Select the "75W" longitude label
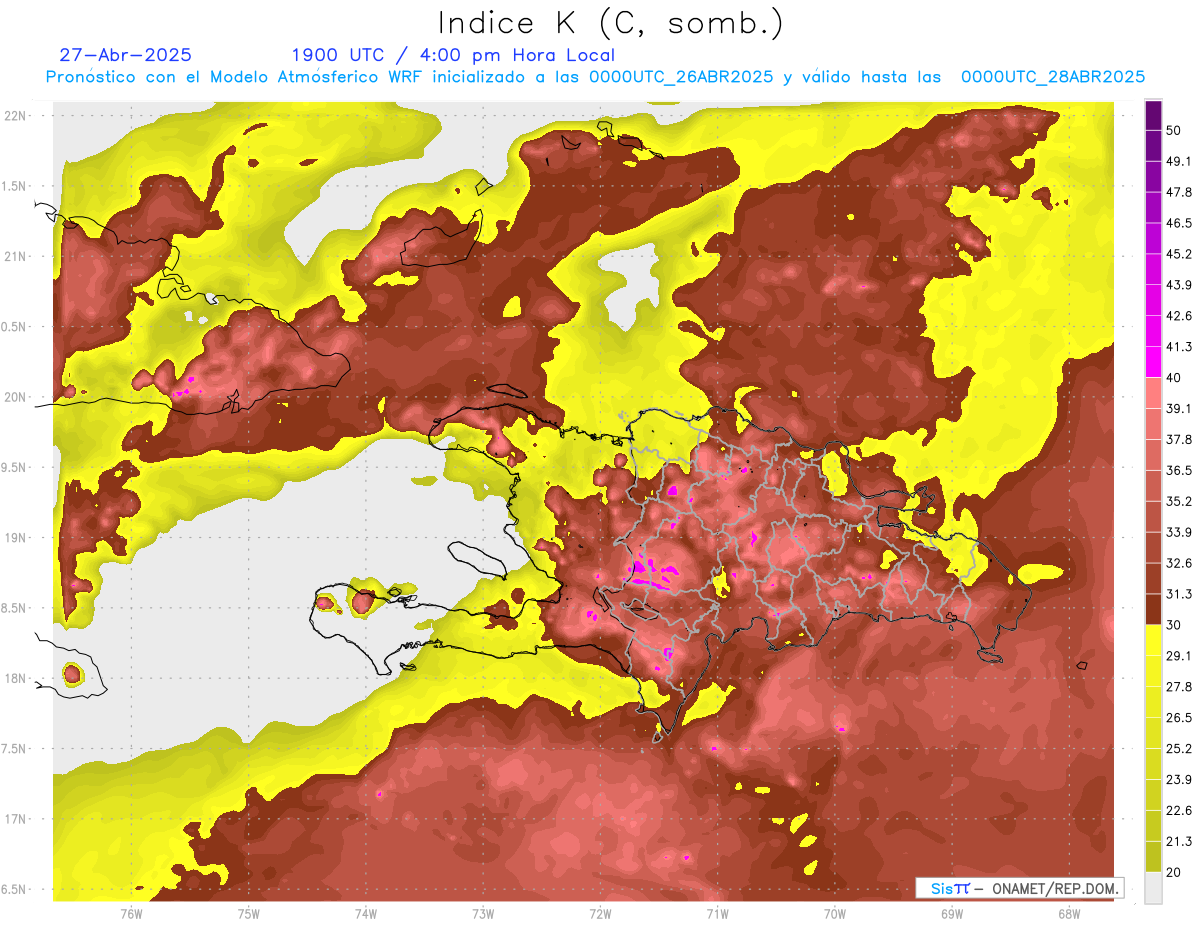The height and width of the screenshot is (927, 1200). point(248,914)
